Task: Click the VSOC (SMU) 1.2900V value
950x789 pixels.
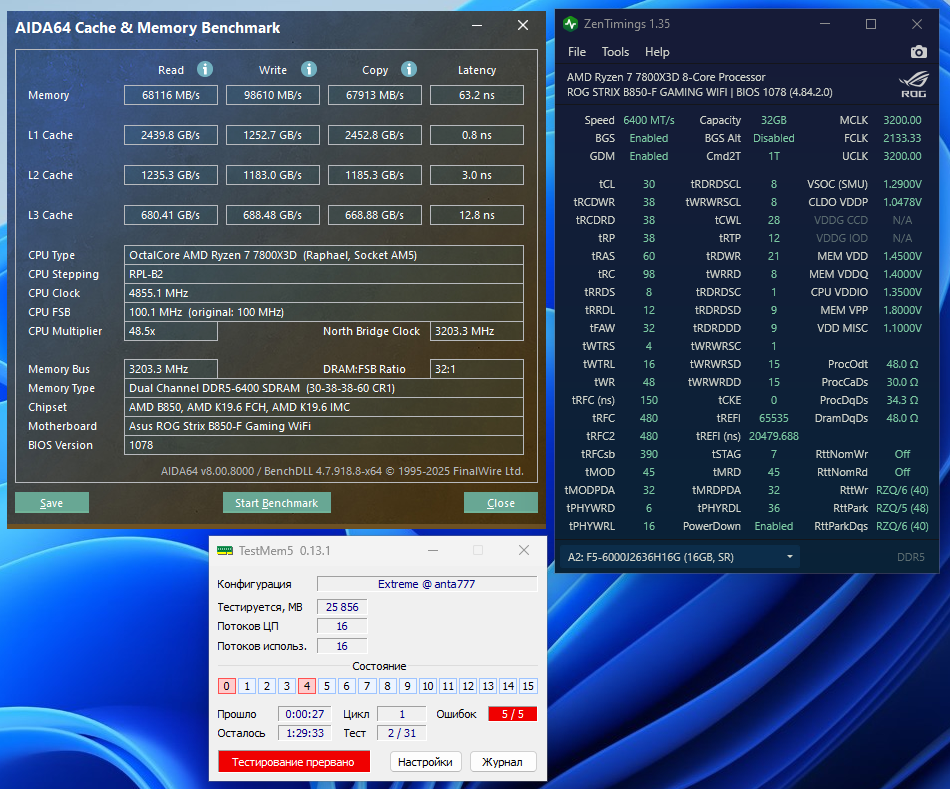Action: (902, 184)
